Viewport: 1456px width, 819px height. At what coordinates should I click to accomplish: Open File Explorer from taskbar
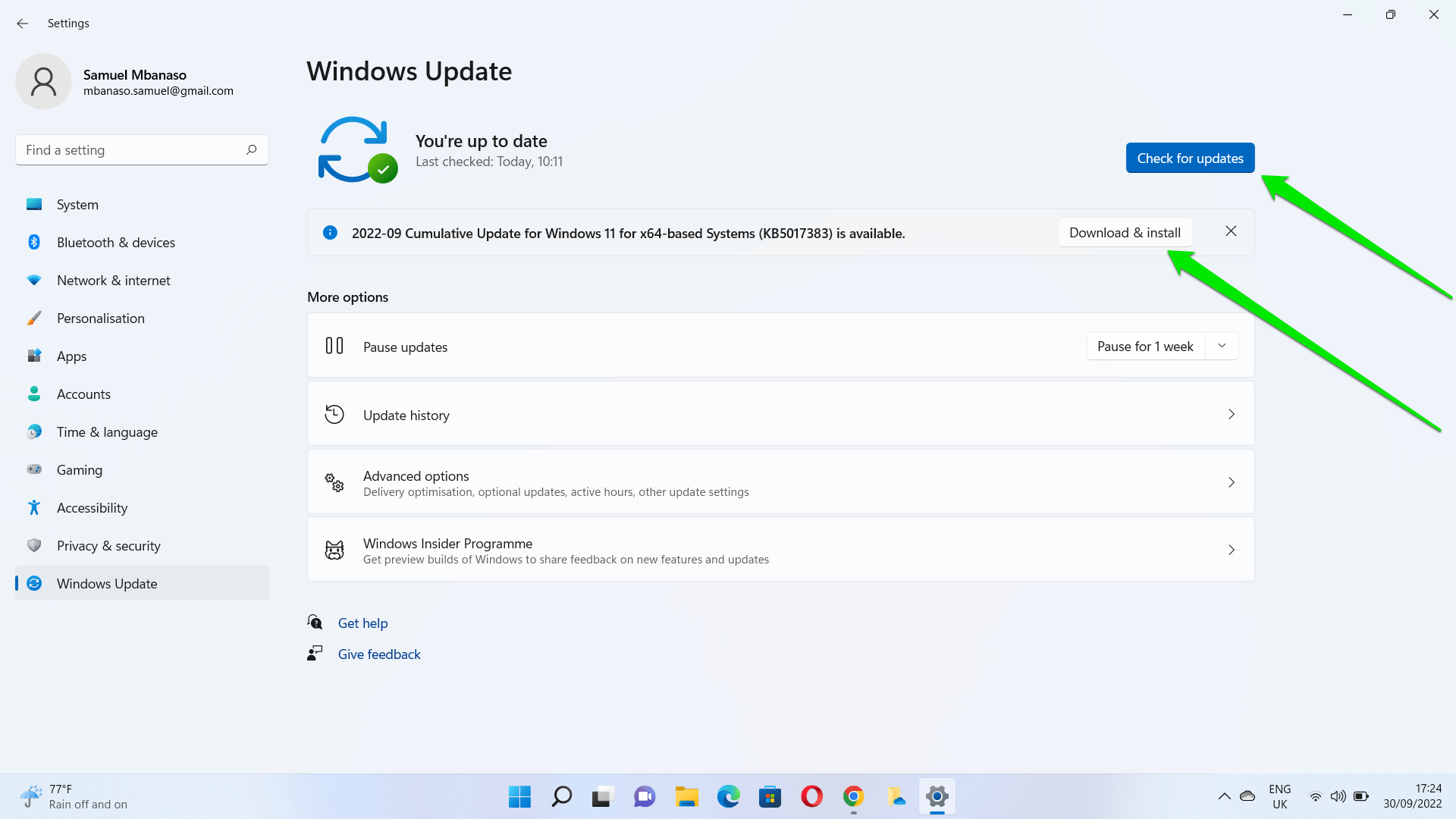[x=687, y=796]
